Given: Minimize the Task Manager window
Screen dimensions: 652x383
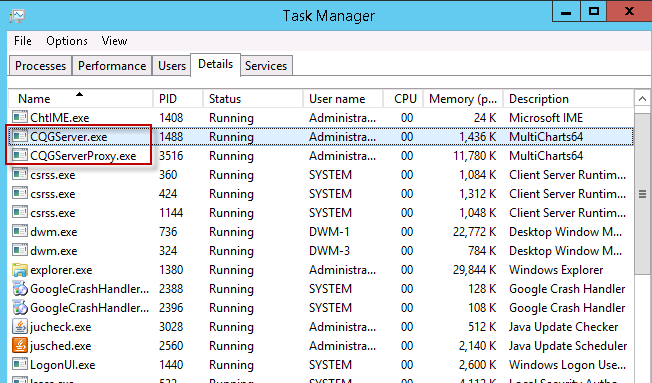Looking at the screenshot, I should pos(566,12).
